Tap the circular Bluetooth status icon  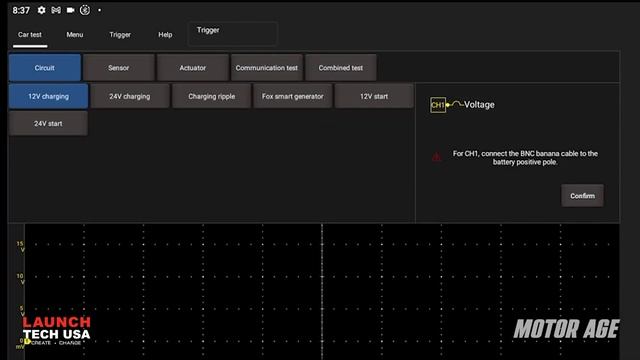pos(85,10)
